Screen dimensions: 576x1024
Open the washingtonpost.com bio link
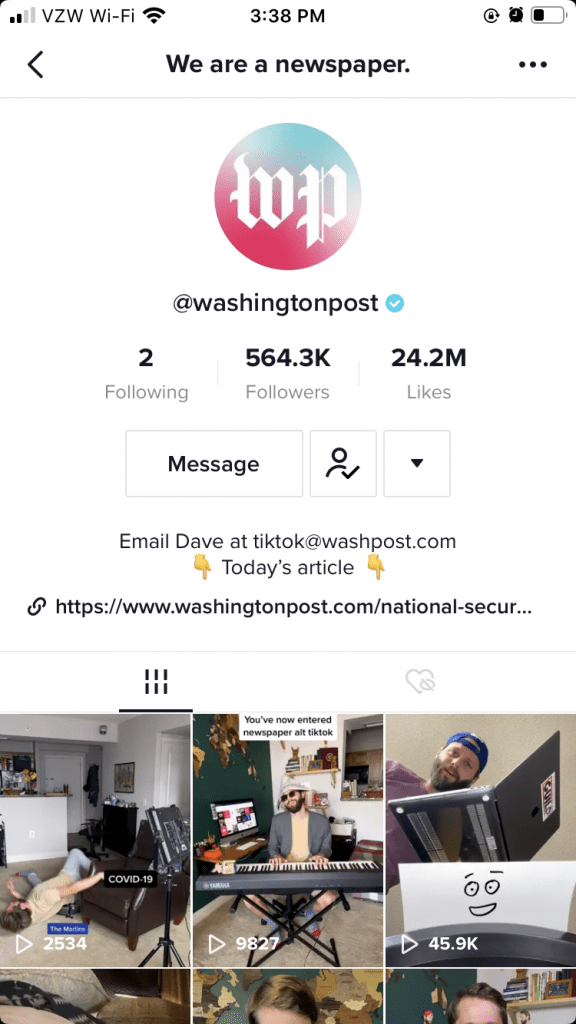[x=293, y=607]
